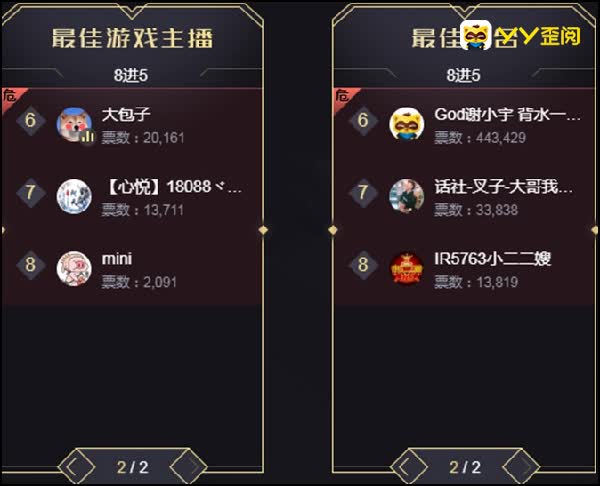Viewport: 600px width, 486px height.
Task: Click IR5763小二二嫂 red avatar
Action: [407, 269]
